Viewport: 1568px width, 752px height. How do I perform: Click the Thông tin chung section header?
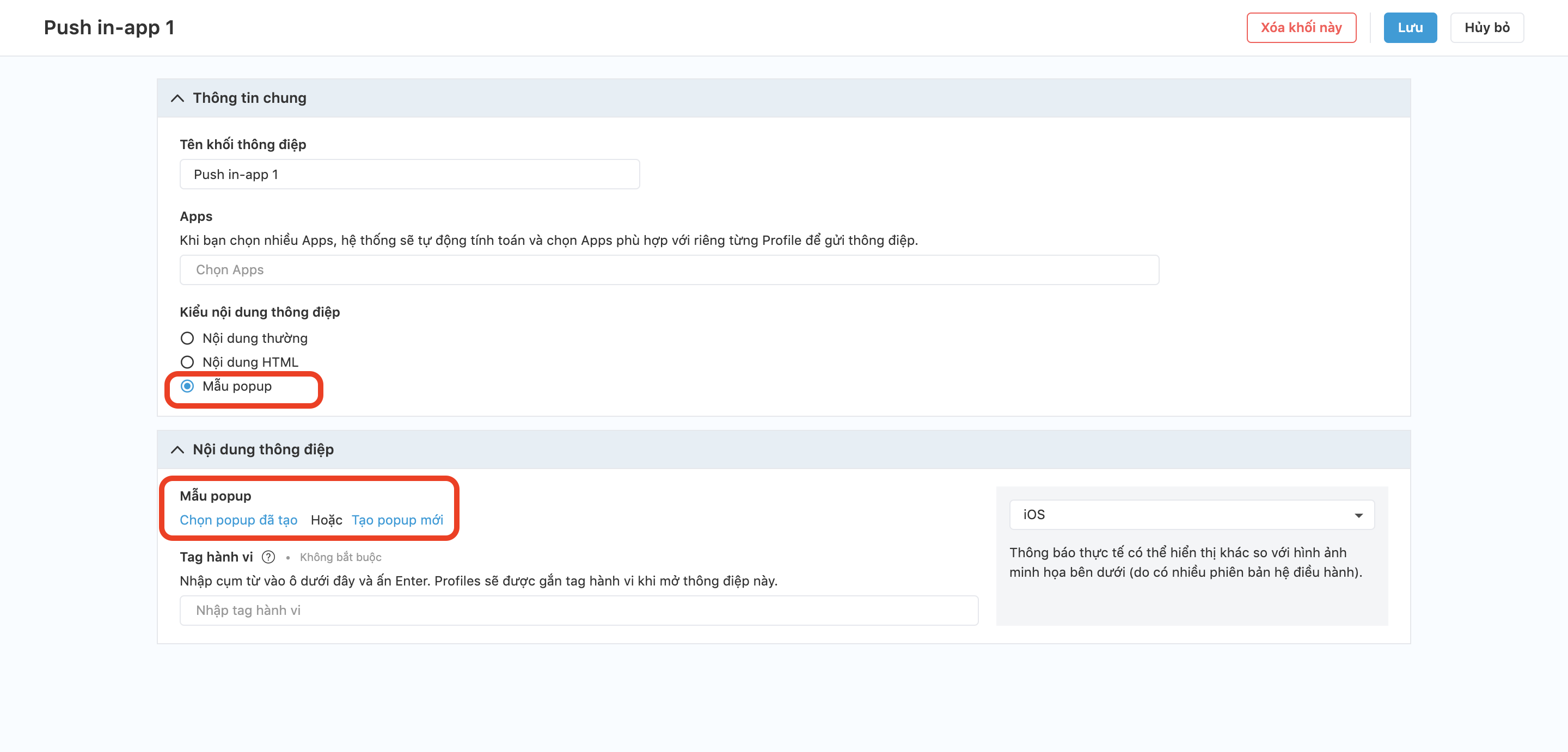point(249,98)
